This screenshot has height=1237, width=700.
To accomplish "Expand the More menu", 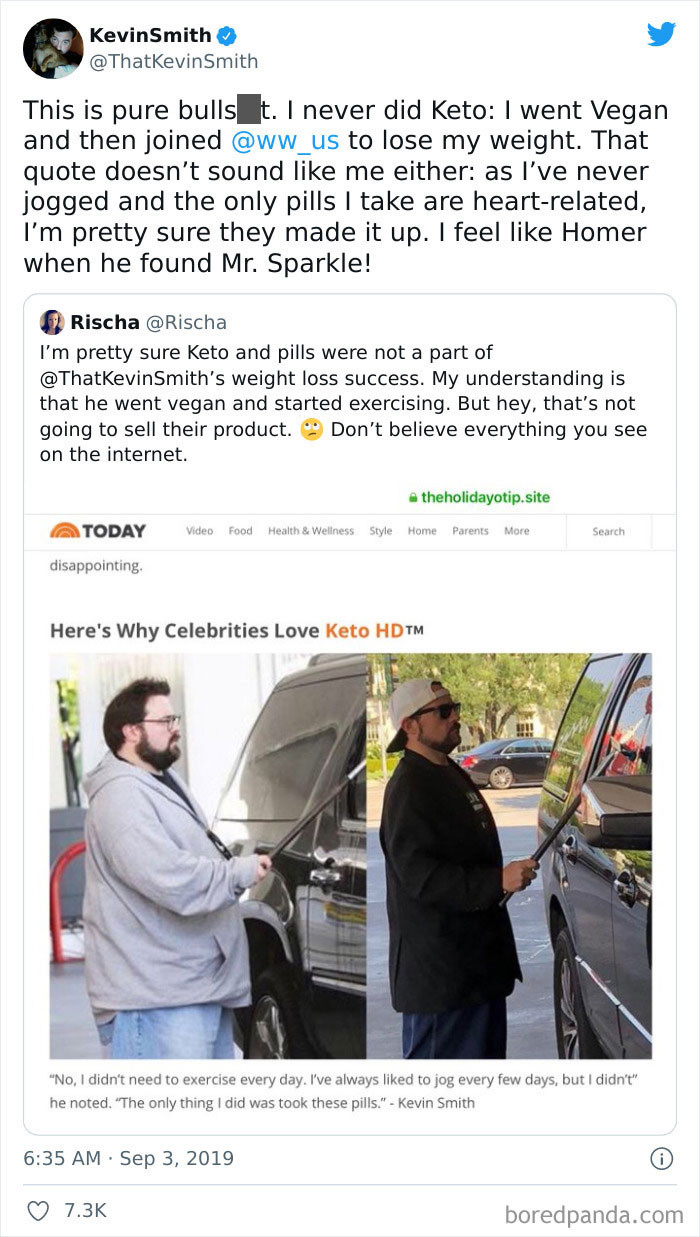I will (x=516, y=531).
